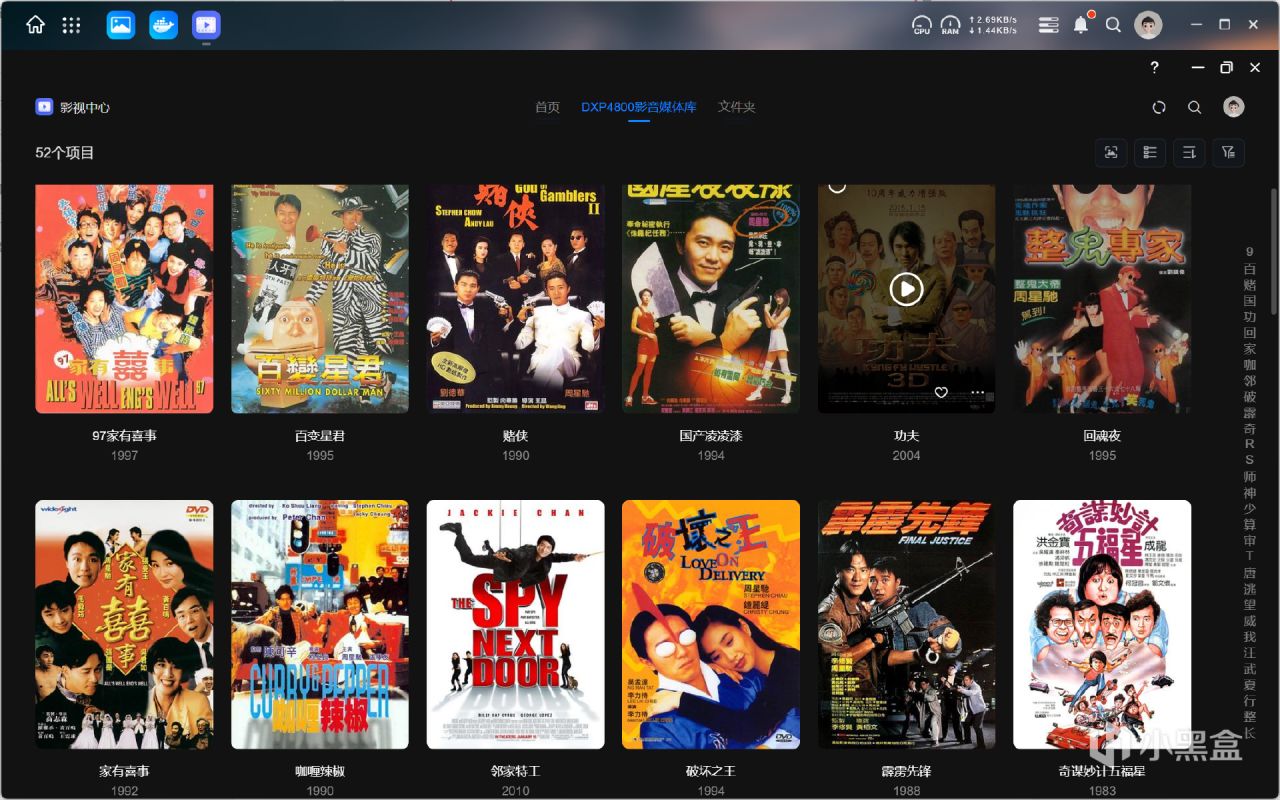The height and width of the screenshot is (800, 1280).
Task: Search within the video center
Action: click(1195, 107)
